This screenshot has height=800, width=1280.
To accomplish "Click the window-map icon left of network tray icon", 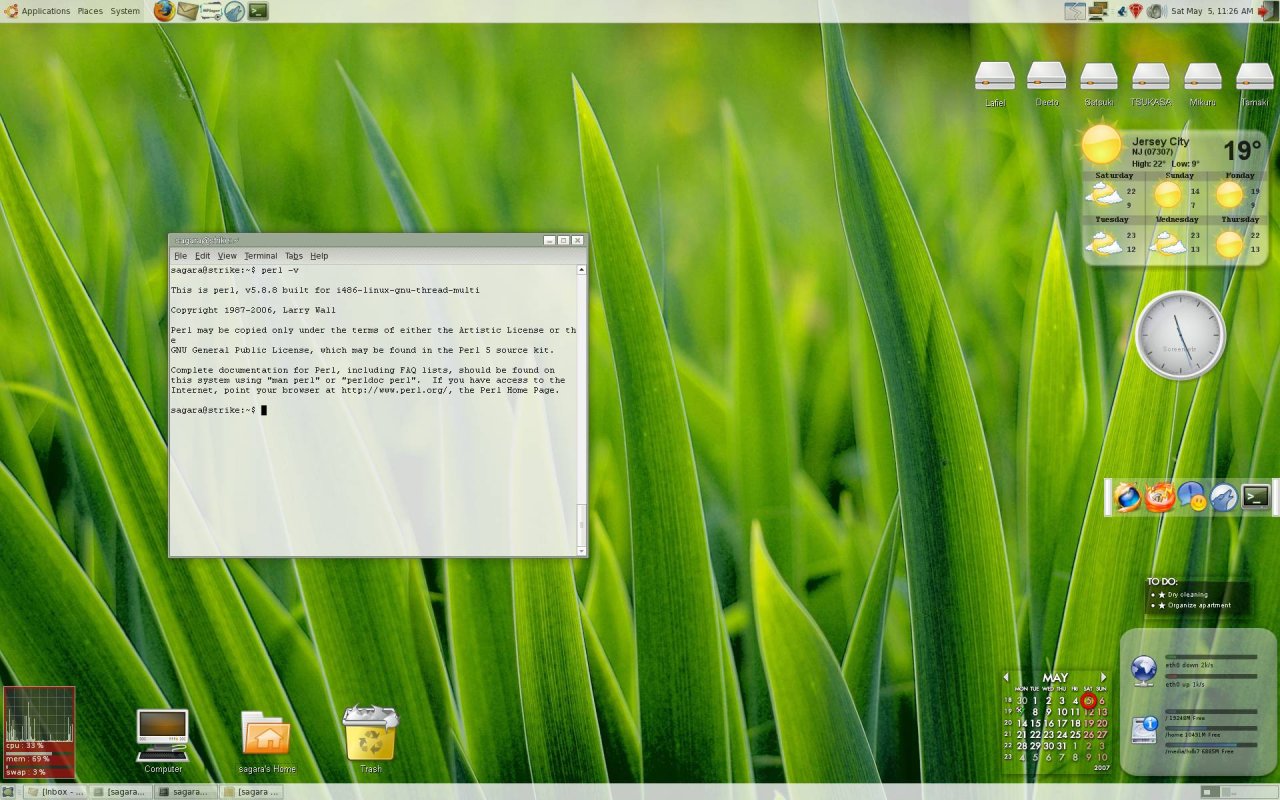I will click(1075, 11).
